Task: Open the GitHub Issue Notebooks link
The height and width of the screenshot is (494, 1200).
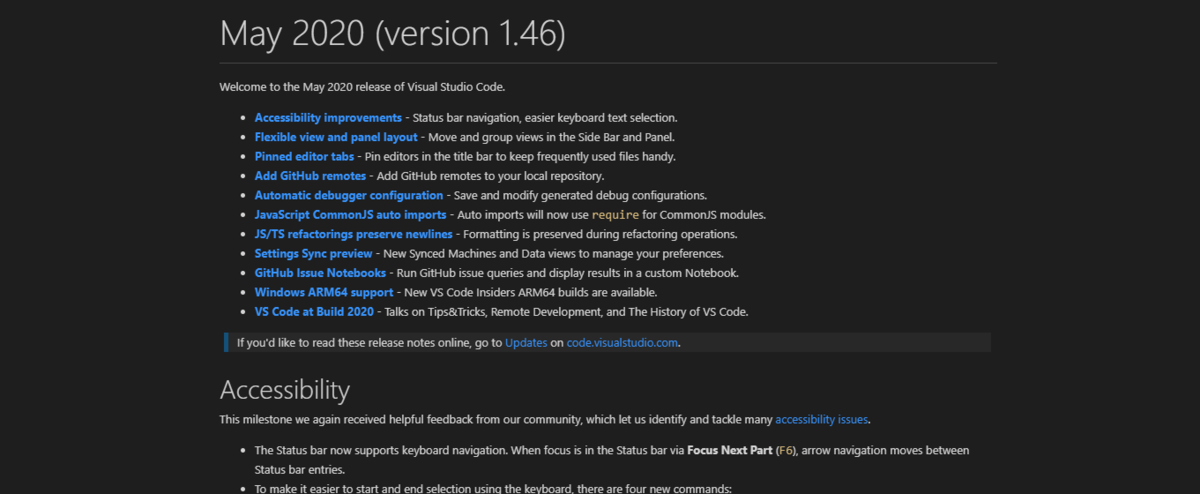Action: [320, 273]
